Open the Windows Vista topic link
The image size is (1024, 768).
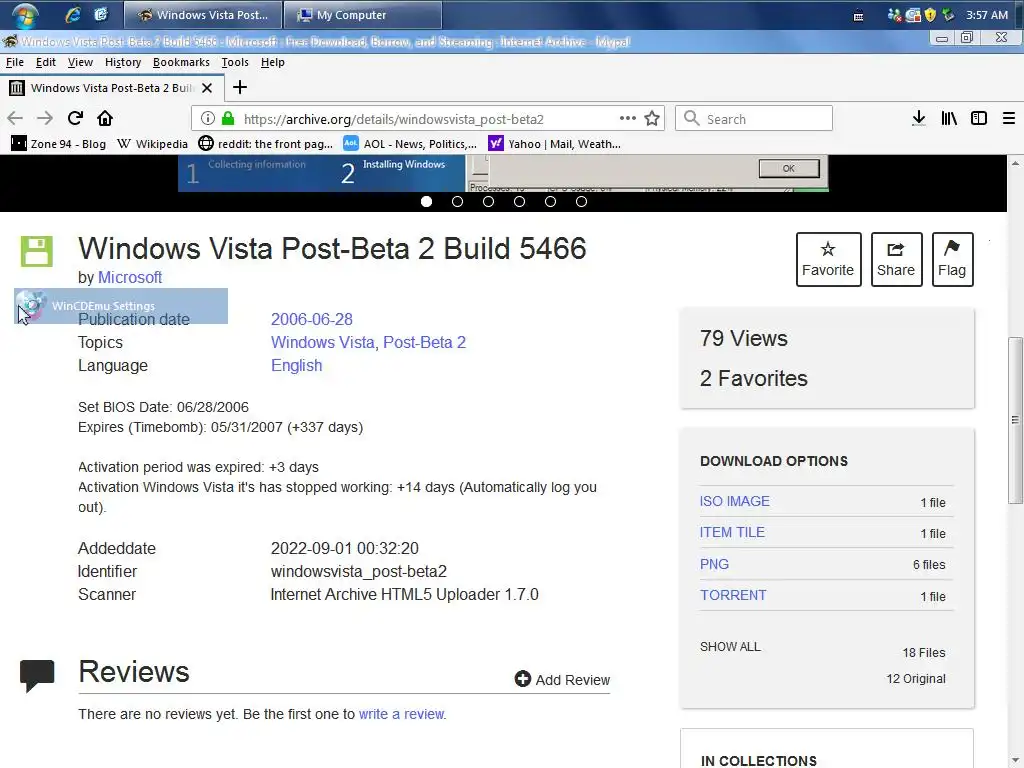(x=324, y=342)
